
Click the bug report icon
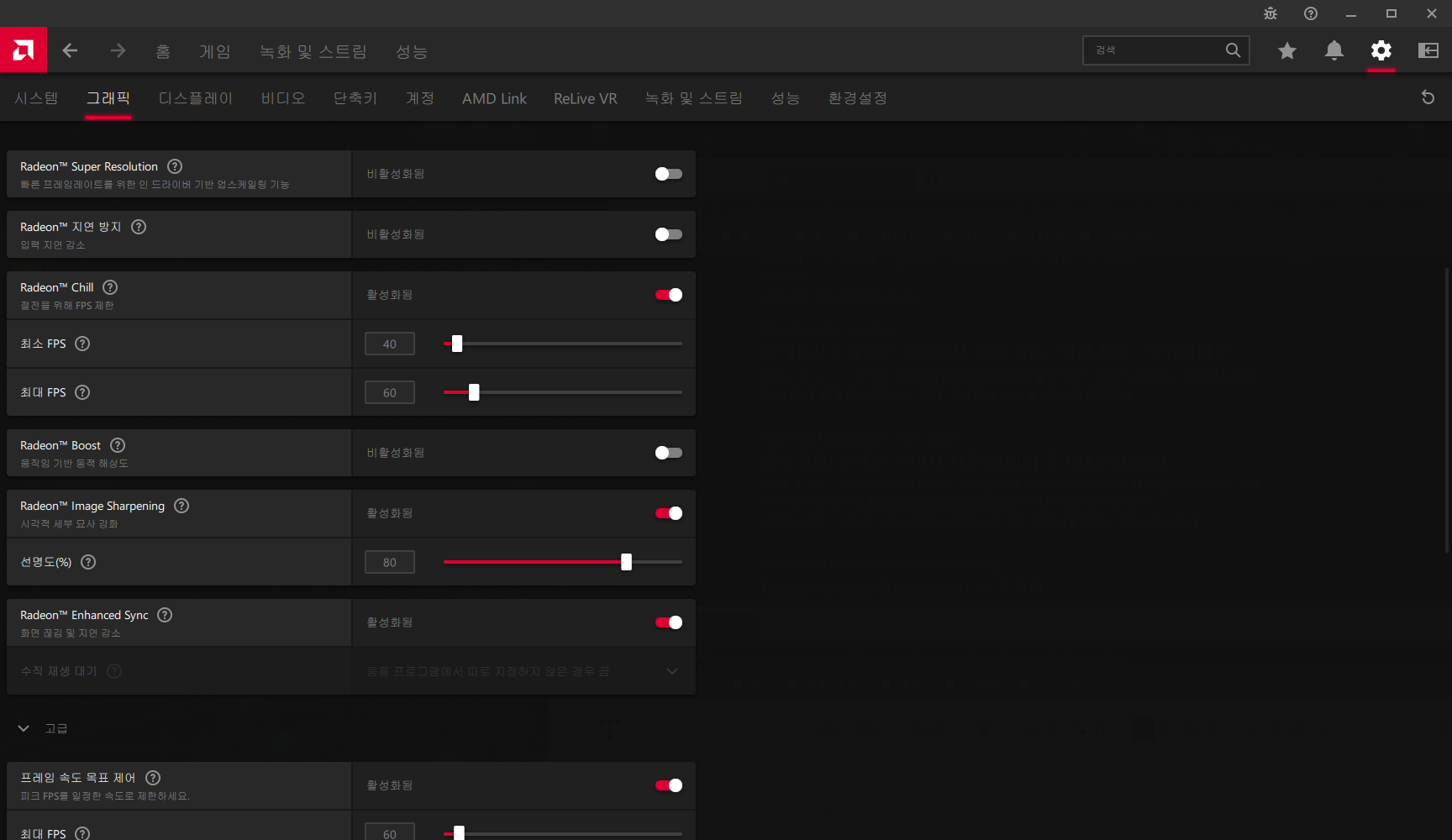(1270, 13)
